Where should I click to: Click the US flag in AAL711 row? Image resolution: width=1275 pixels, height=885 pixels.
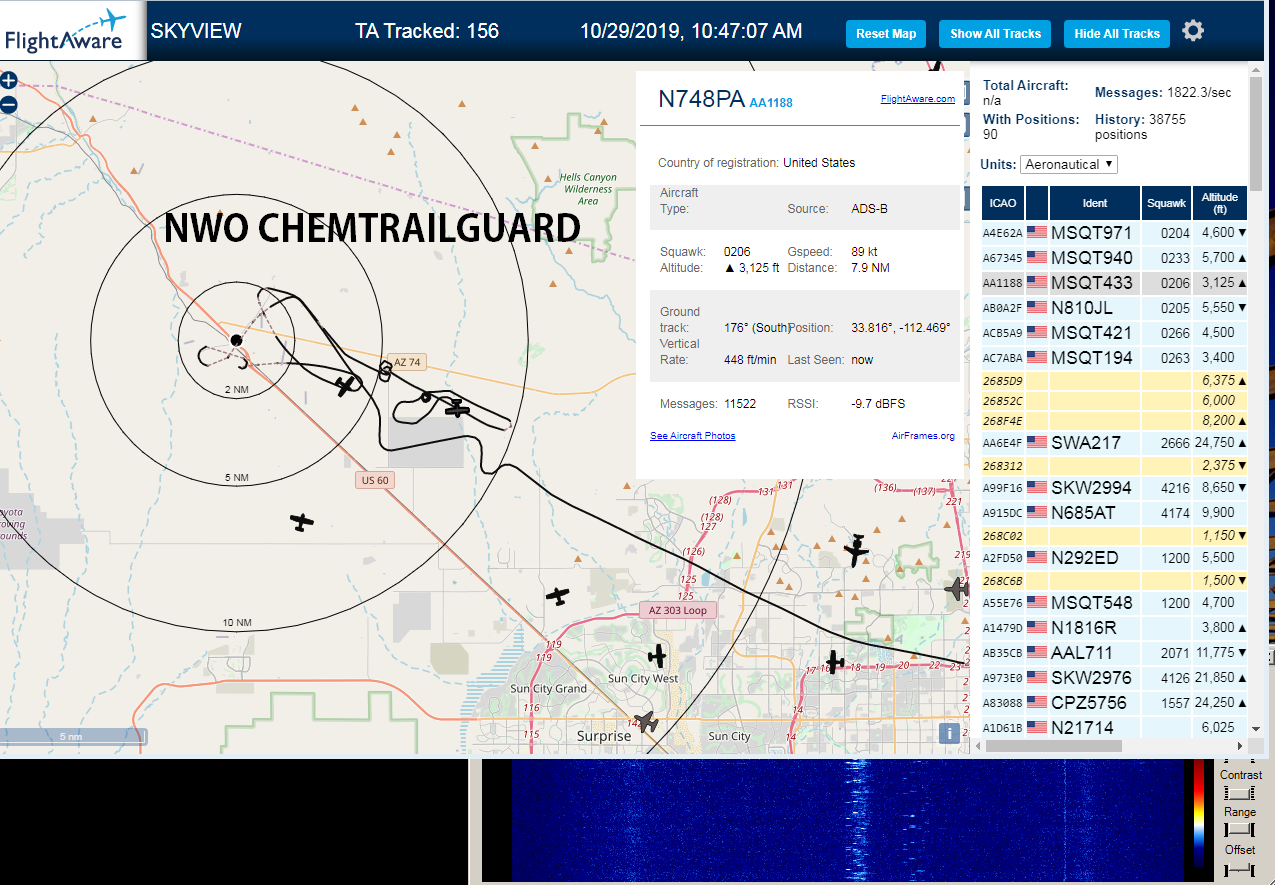pyautogui.click(x=1037, y=652)
